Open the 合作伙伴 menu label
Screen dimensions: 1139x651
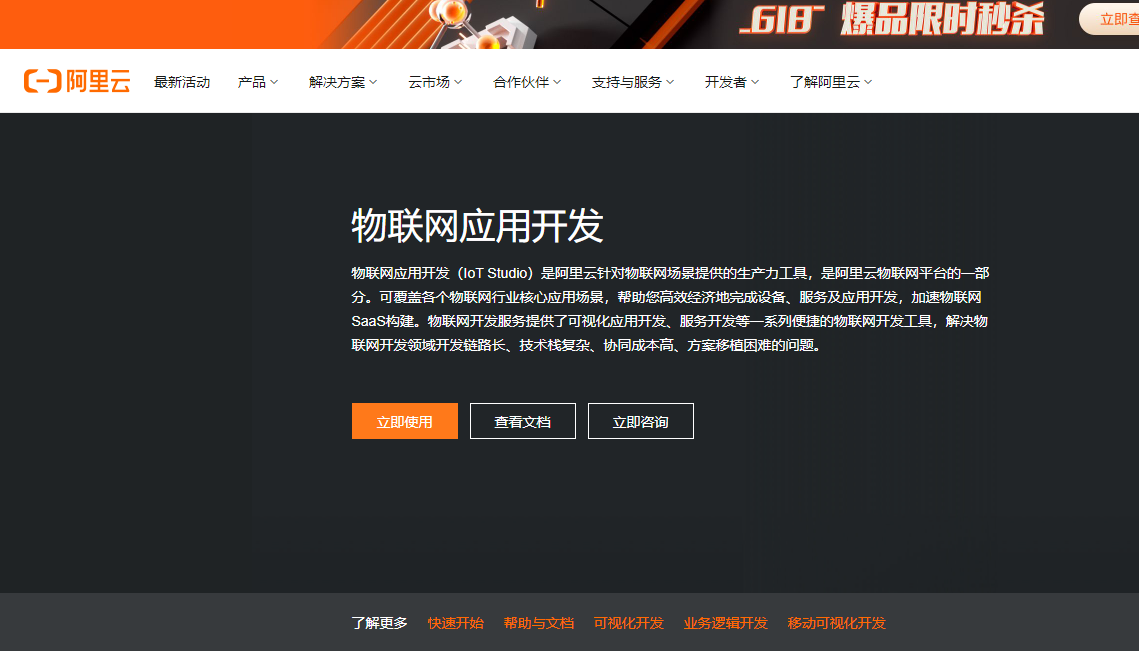point(521,82)
